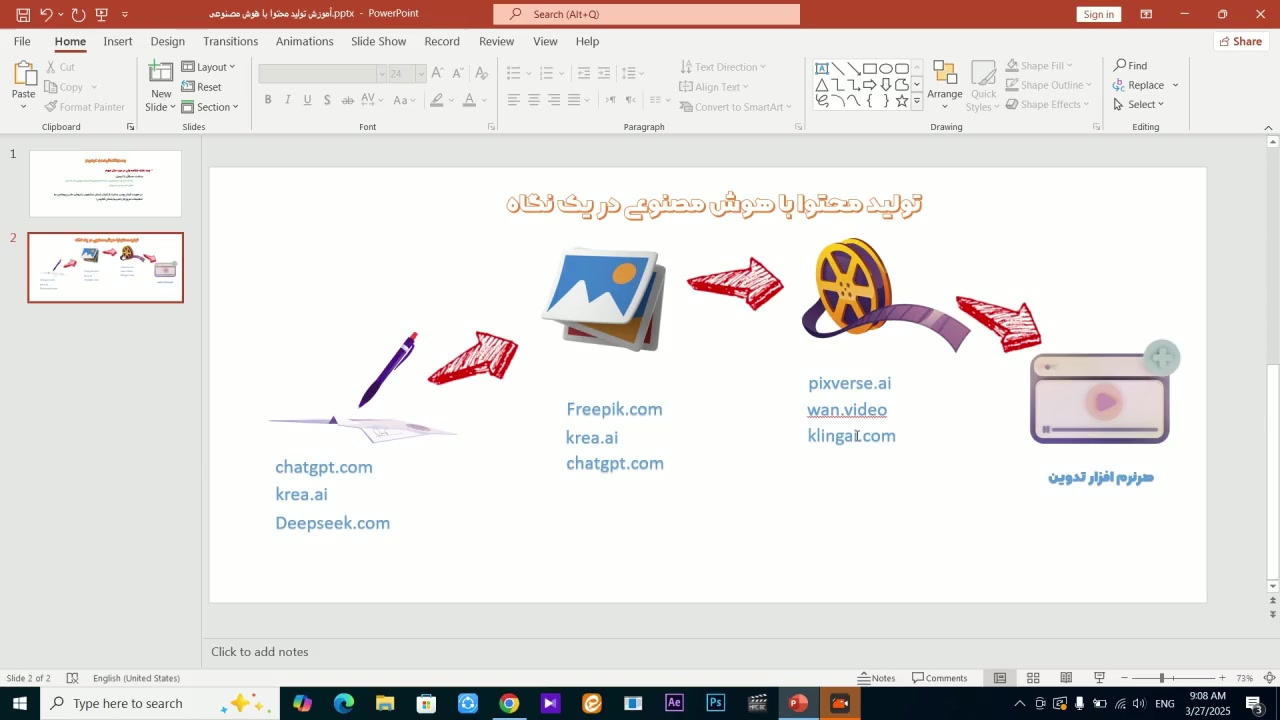The height and width of the screenshot is (720, 1280).
Task: Click Clear All Formatting icon
Action: click(x=481, y=73)
